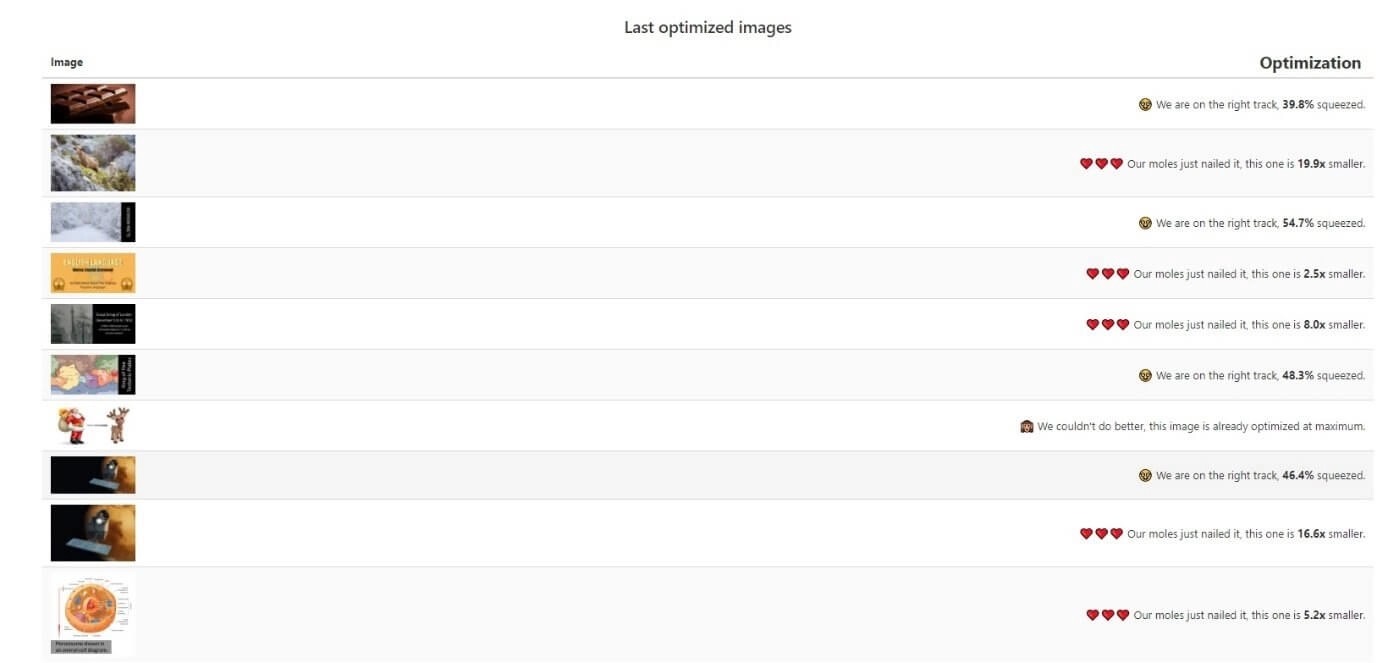Image resolution: width=1377 pixels, height=663 pixels.
Task: Select the orange English language banner thumbnail
Action: (x=93, y=273)
